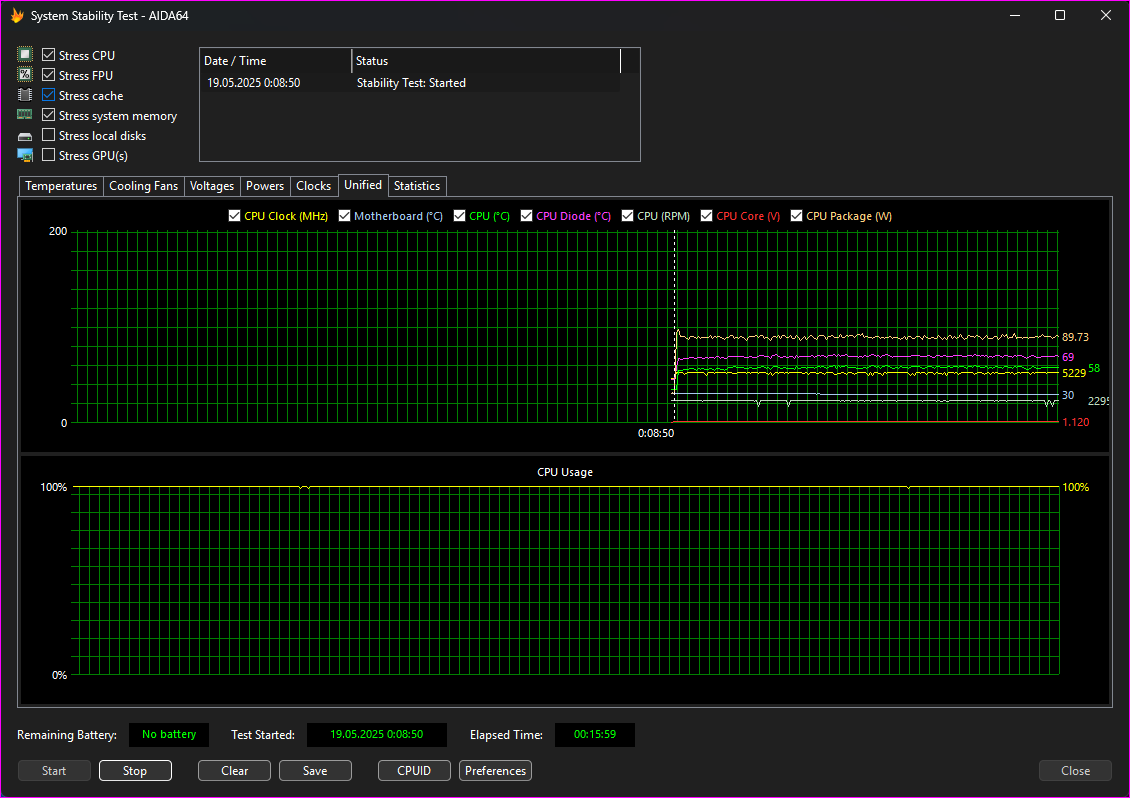Save the test results

[x=315, y=771]
